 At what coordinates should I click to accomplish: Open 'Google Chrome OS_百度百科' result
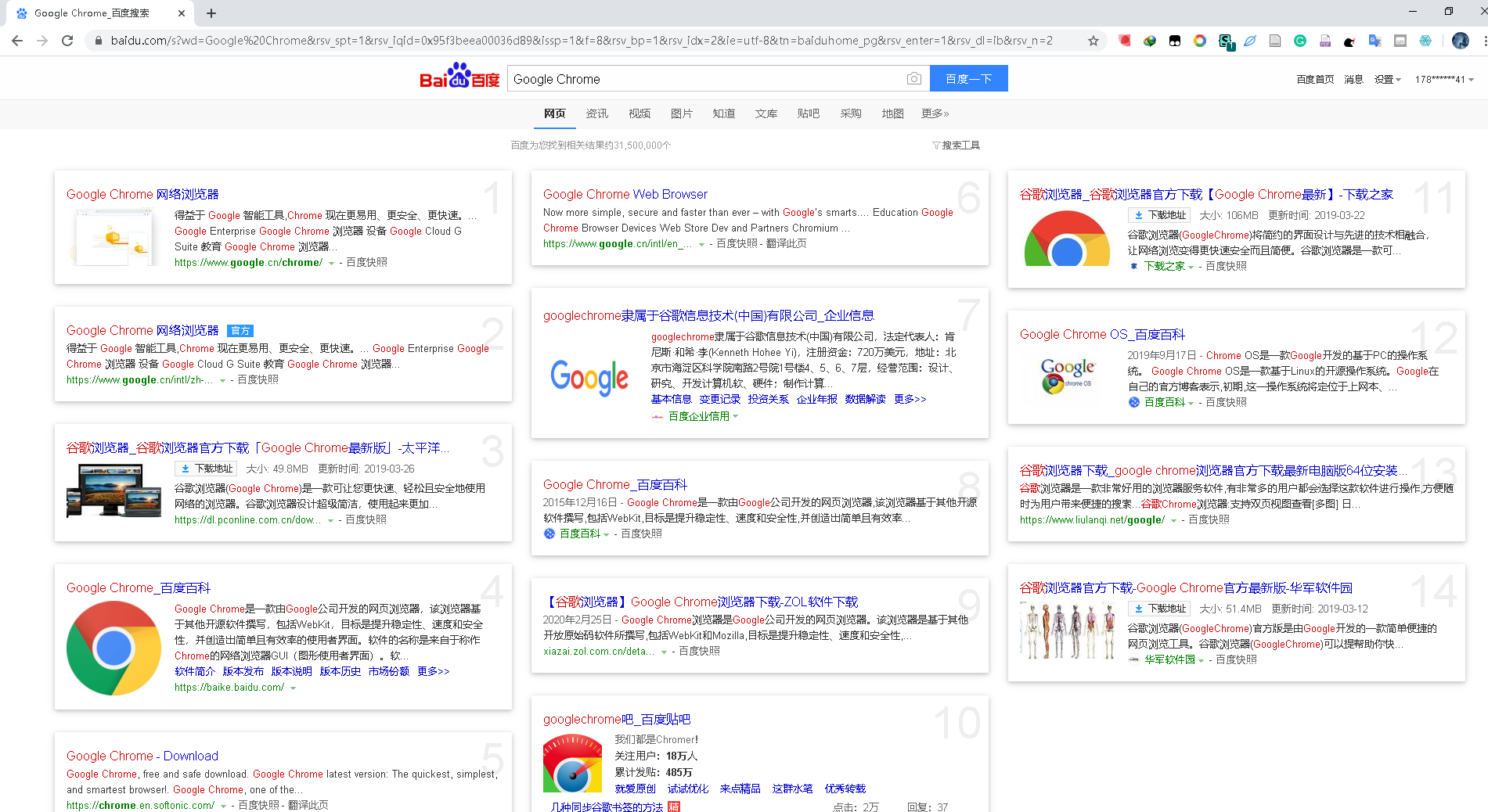pos(1102,334)
